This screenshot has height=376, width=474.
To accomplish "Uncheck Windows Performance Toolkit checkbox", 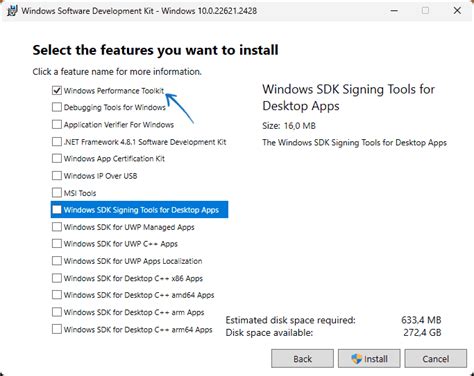I will pyautogui.click(x=57, y=90).
